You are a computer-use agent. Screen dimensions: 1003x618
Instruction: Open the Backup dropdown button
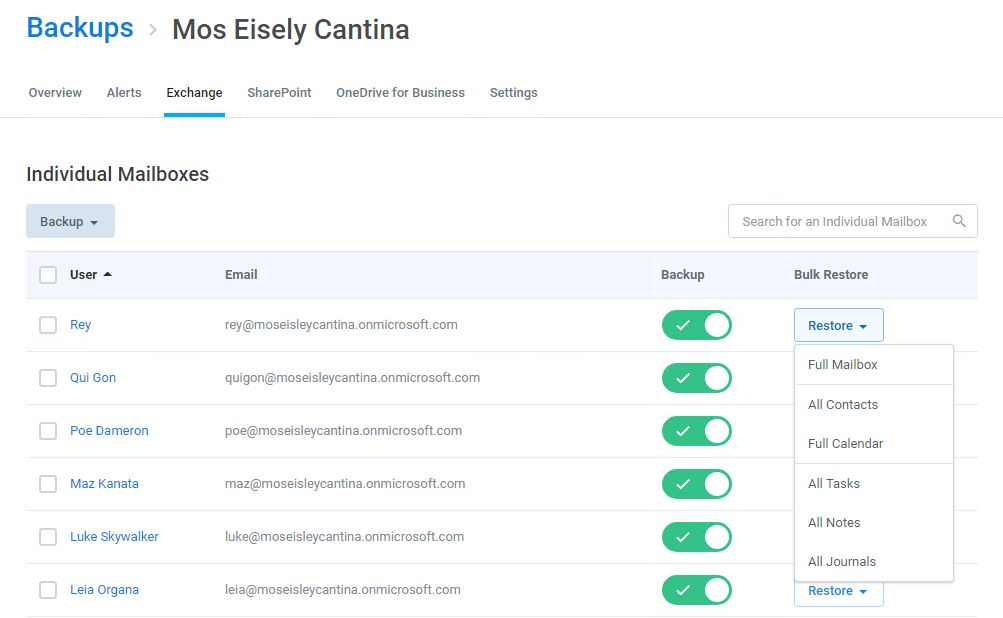tap(70, 221)
